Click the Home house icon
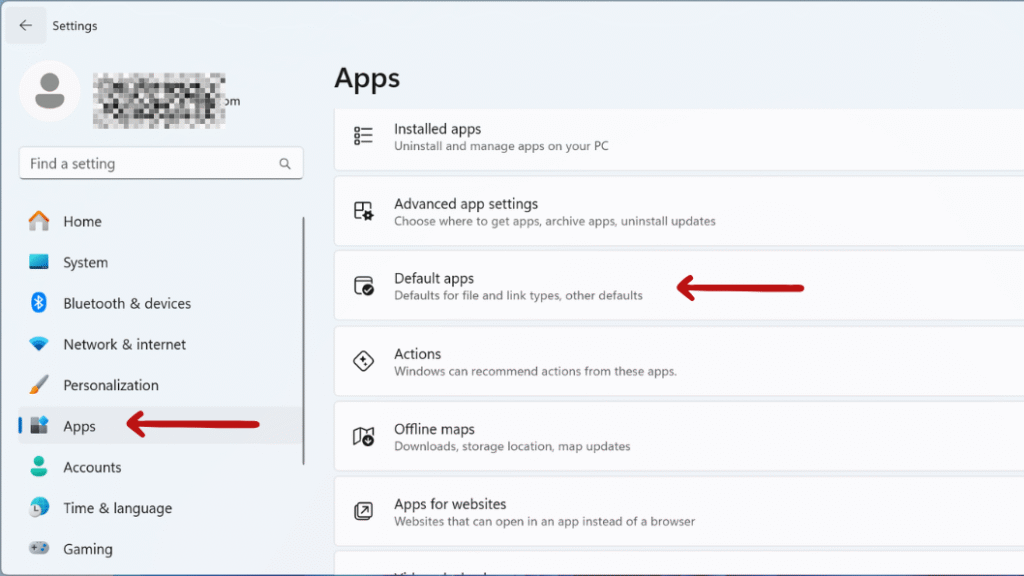The image size is (1024, 576). (x=39, y=221)
